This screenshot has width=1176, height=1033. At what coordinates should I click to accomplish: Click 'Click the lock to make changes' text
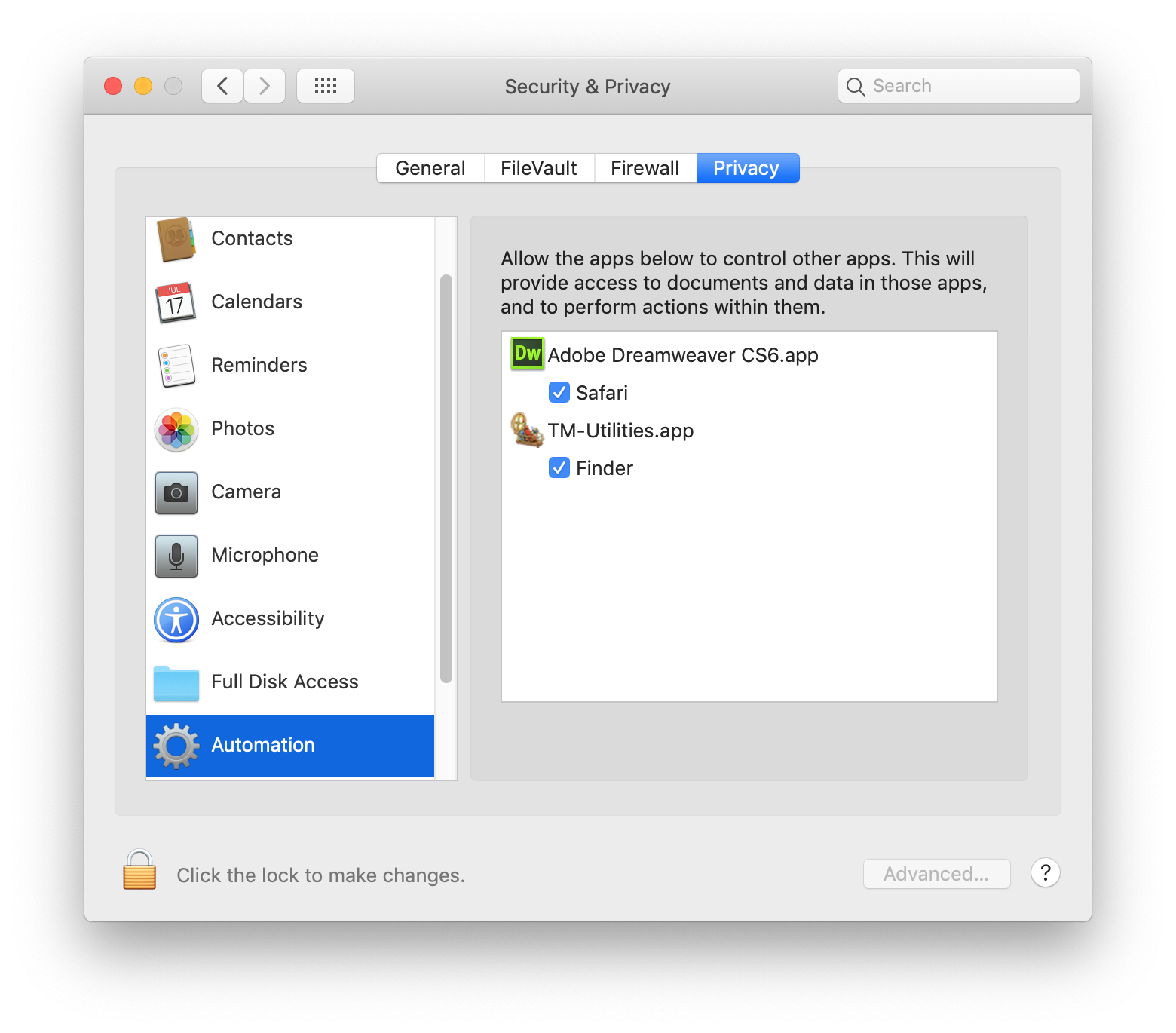320,875
